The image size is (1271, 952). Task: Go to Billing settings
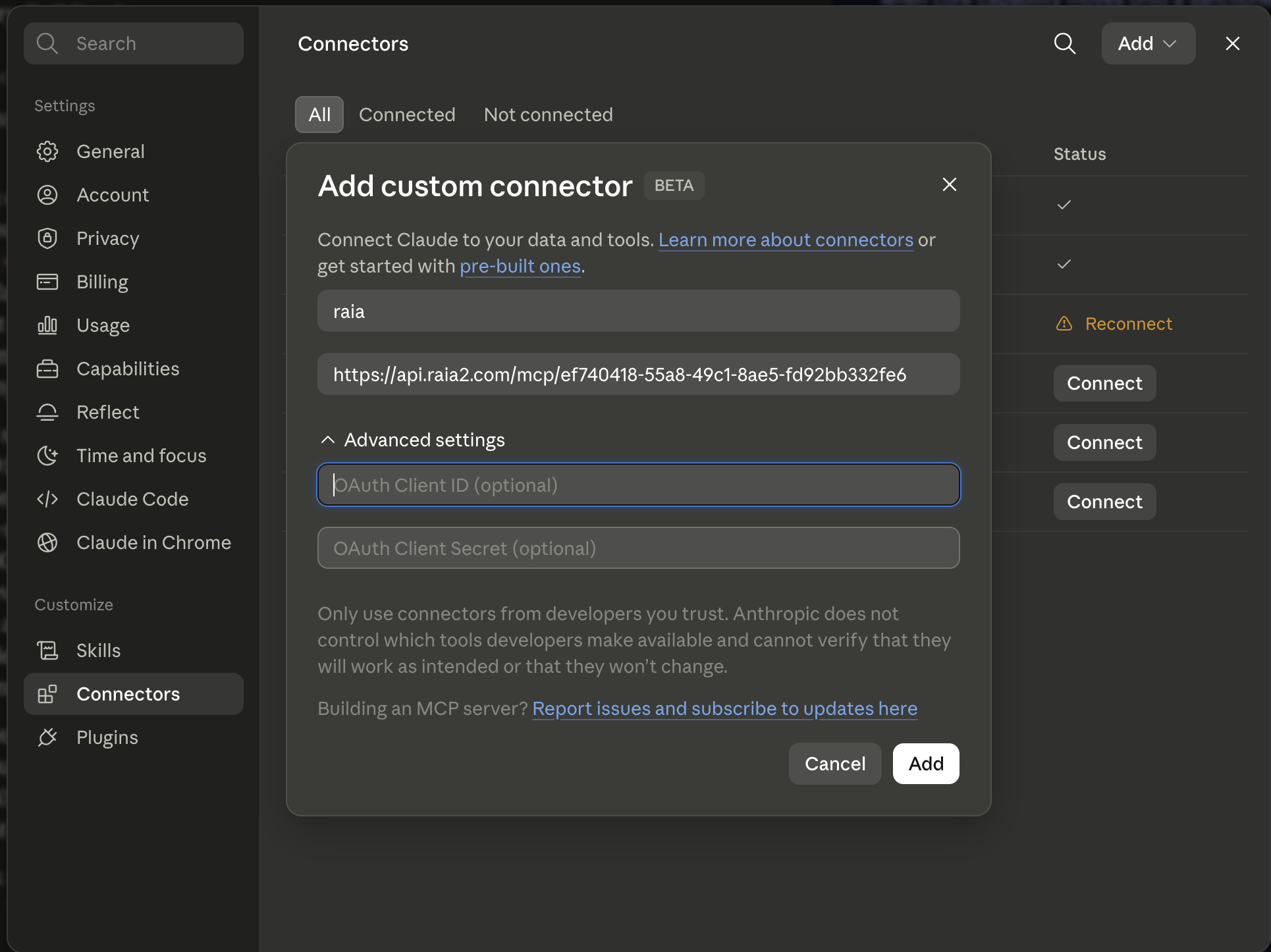[x=134, y=282]
